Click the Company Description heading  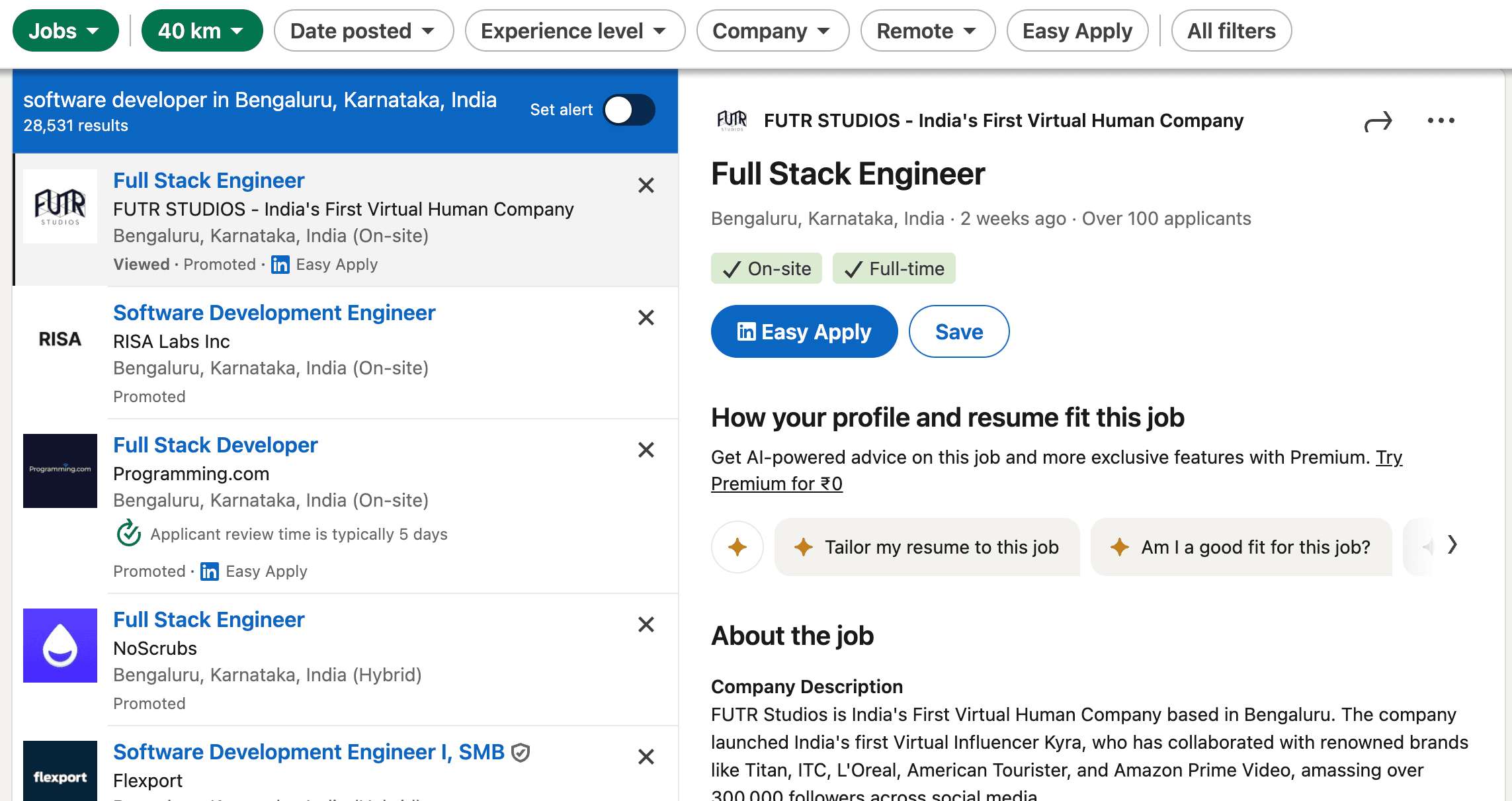806,687
